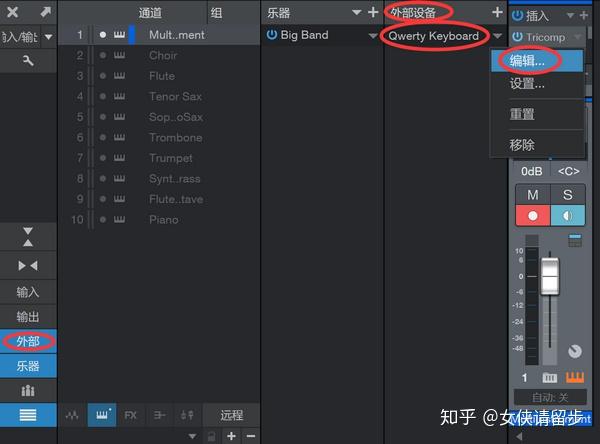The width and height of the screenshot is (600, 444).
Task: Open 远程 remote banks button
Action: click(x=232, y=415)
